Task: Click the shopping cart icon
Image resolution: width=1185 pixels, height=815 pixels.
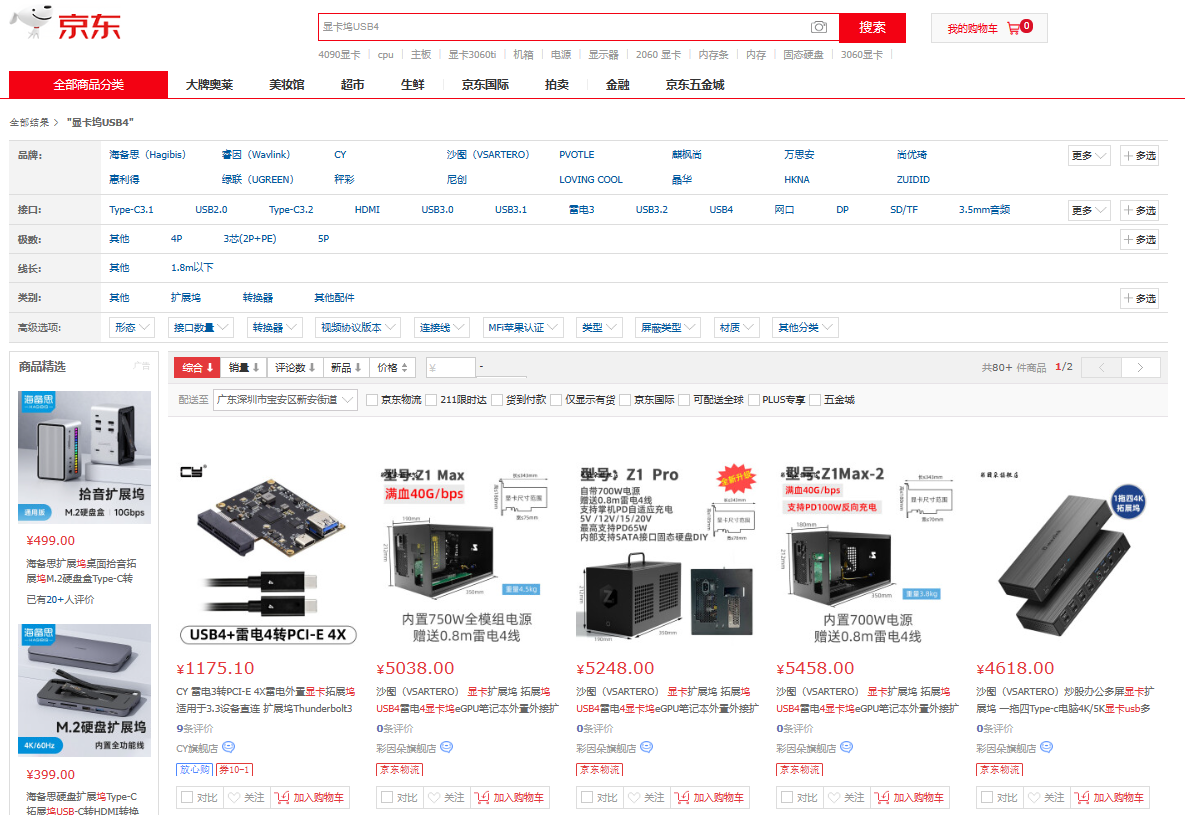Action: point(1013,29)
